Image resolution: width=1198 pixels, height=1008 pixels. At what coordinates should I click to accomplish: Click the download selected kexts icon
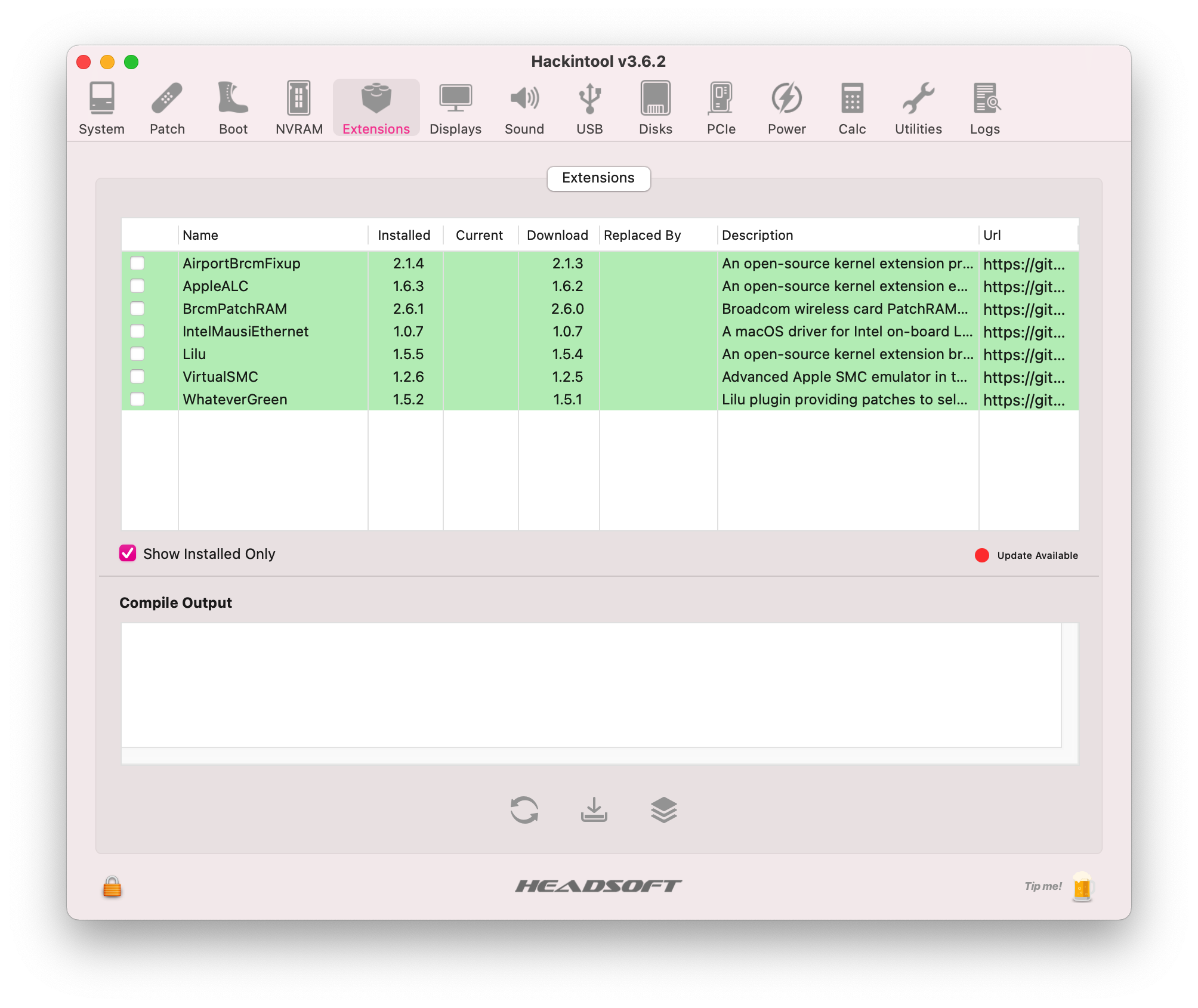(594, 810)
